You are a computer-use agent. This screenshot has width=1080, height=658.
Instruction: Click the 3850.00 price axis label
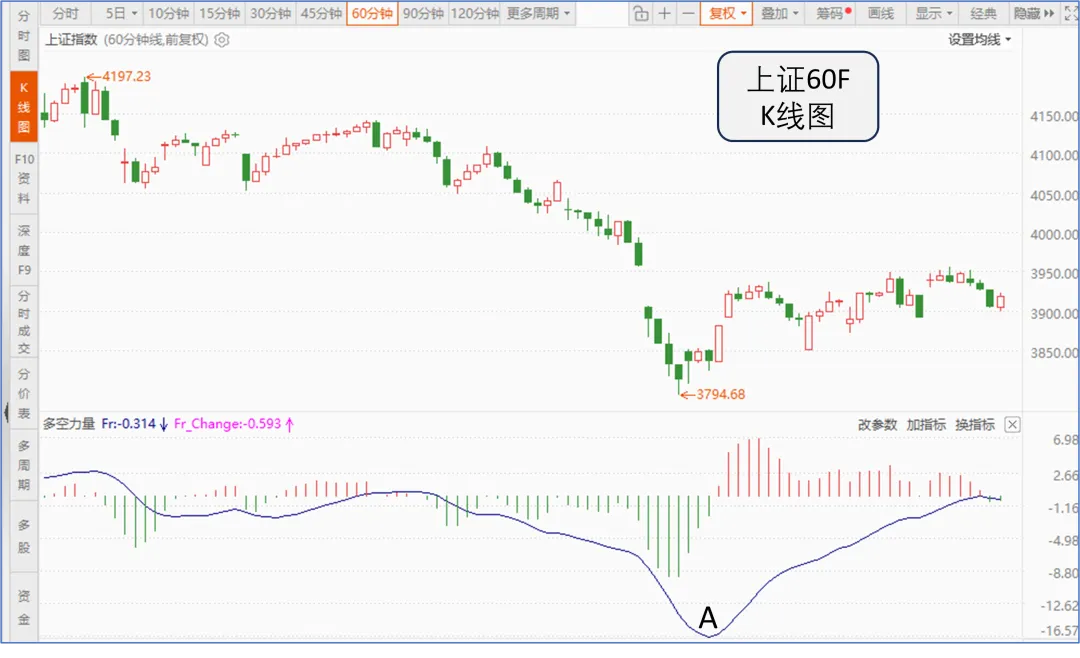1054,353
